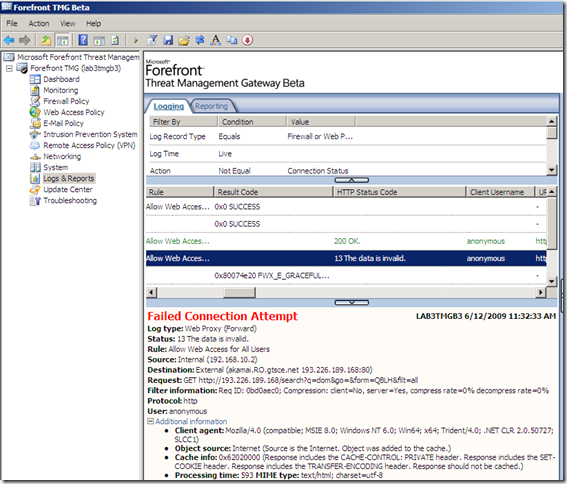Click the HTTP Status Code column header
The width and height of the screenshot is (567, 484).
tap(399, 192)
